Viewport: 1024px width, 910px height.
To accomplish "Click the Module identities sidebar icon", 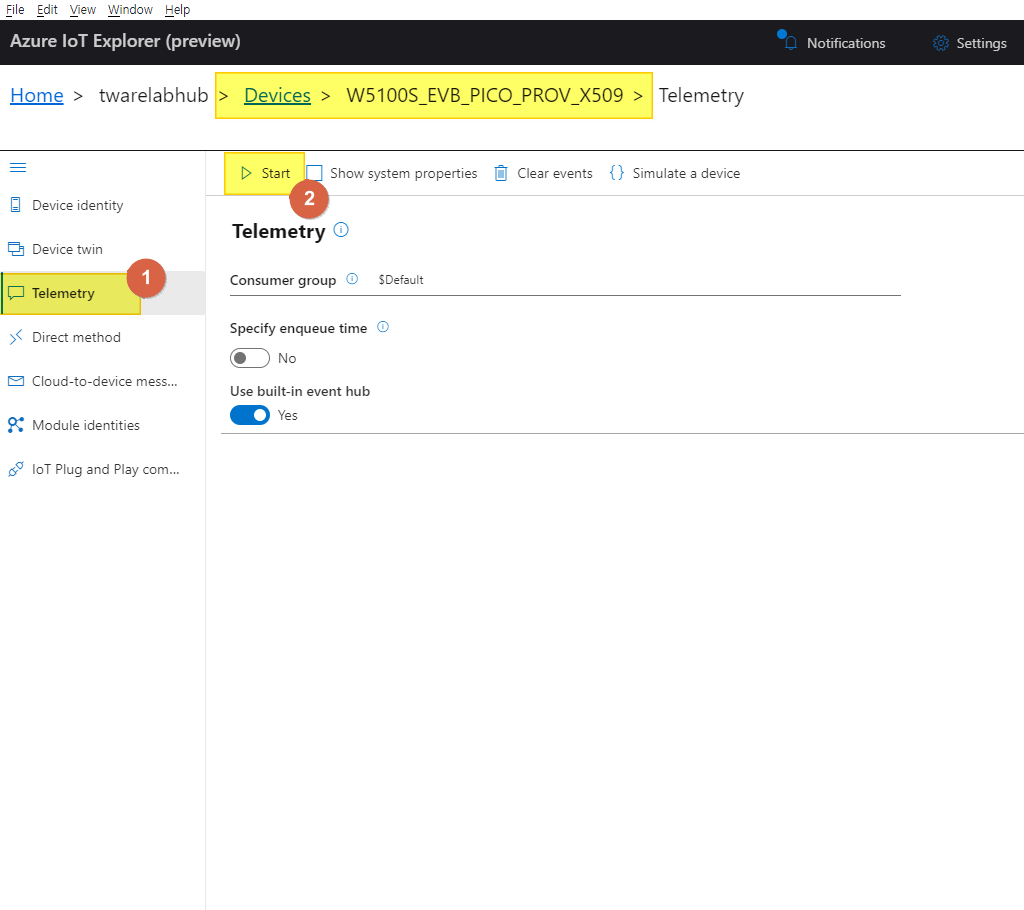I will (x=16, y=425).
